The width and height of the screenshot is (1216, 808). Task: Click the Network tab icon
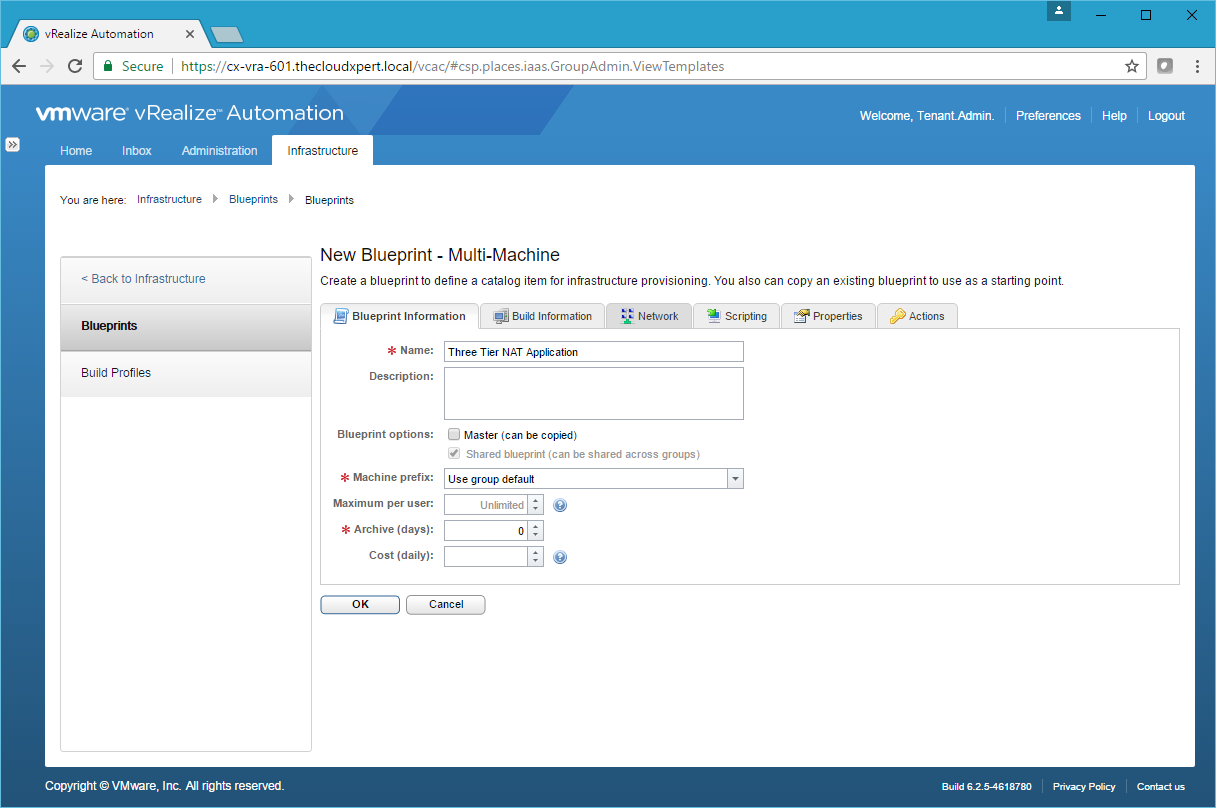pos(627,316)
